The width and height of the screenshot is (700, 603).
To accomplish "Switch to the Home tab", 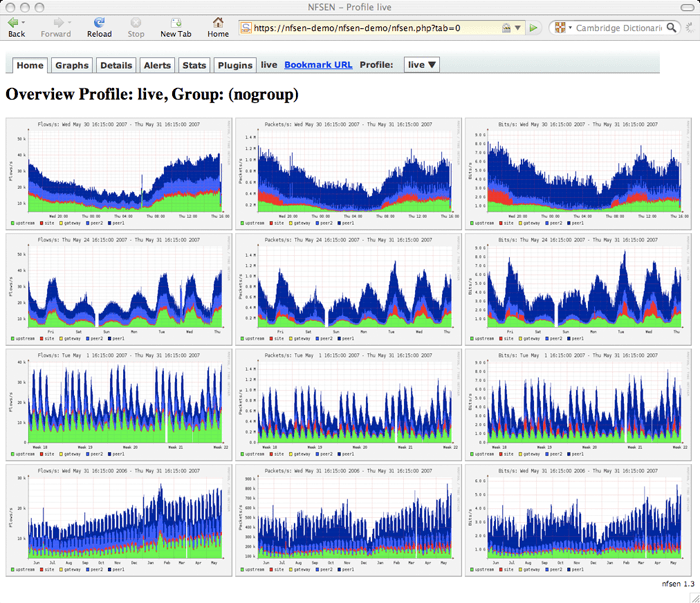I will [x=30, y=65].
